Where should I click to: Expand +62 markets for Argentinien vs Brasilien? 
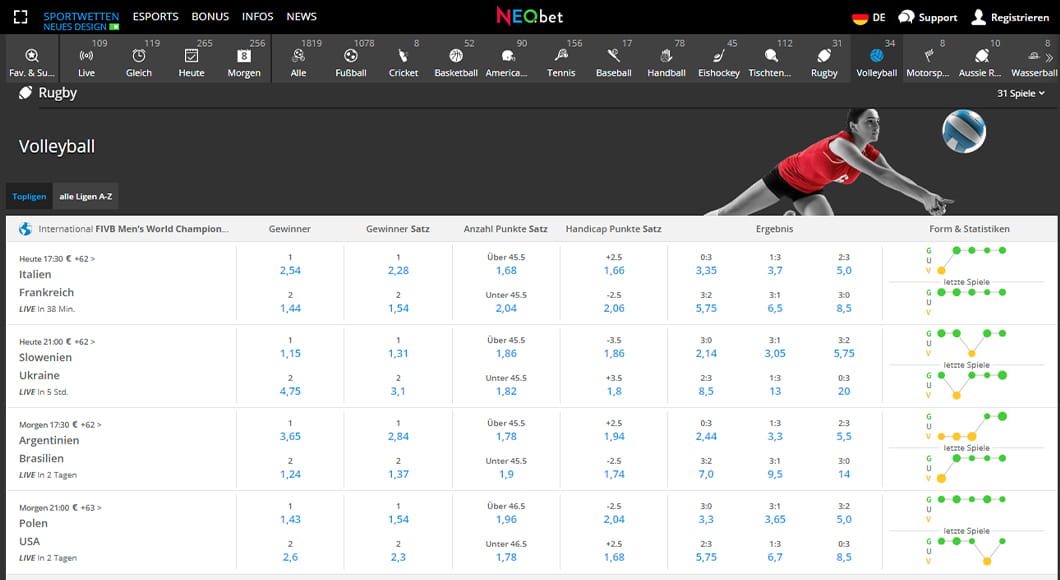pyautogui.click(x=91, y=425)
